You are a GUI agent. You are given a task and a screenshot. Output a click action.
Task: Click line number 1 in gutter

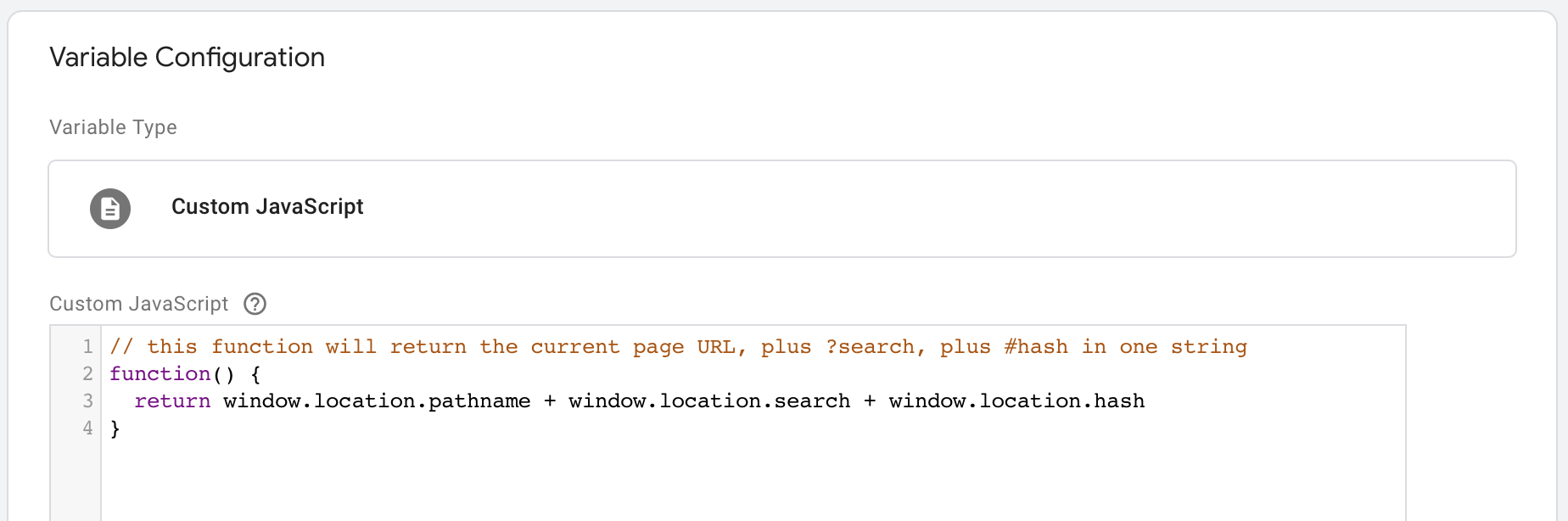pyautogui.click(x=87, y=346)
